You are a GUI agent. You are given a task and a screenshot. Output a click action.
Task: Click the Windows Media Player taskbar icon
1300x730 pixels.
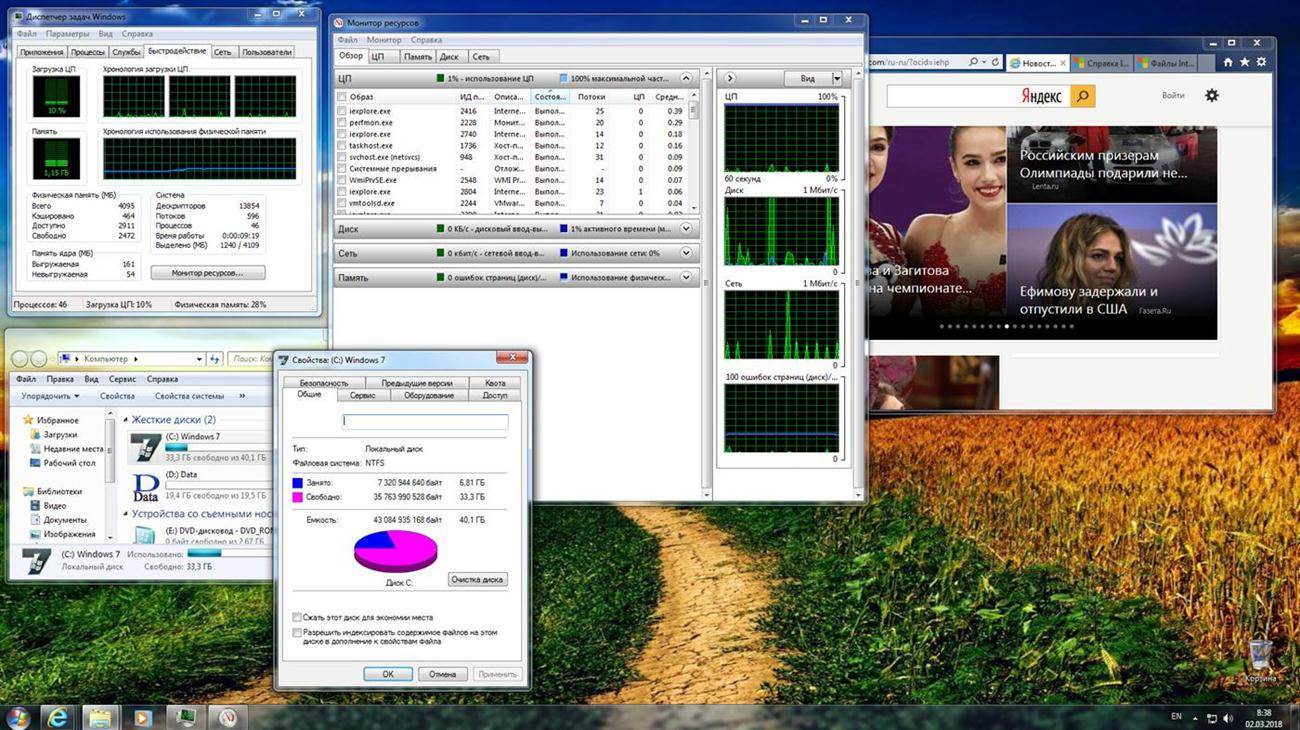tap(142, 717)
